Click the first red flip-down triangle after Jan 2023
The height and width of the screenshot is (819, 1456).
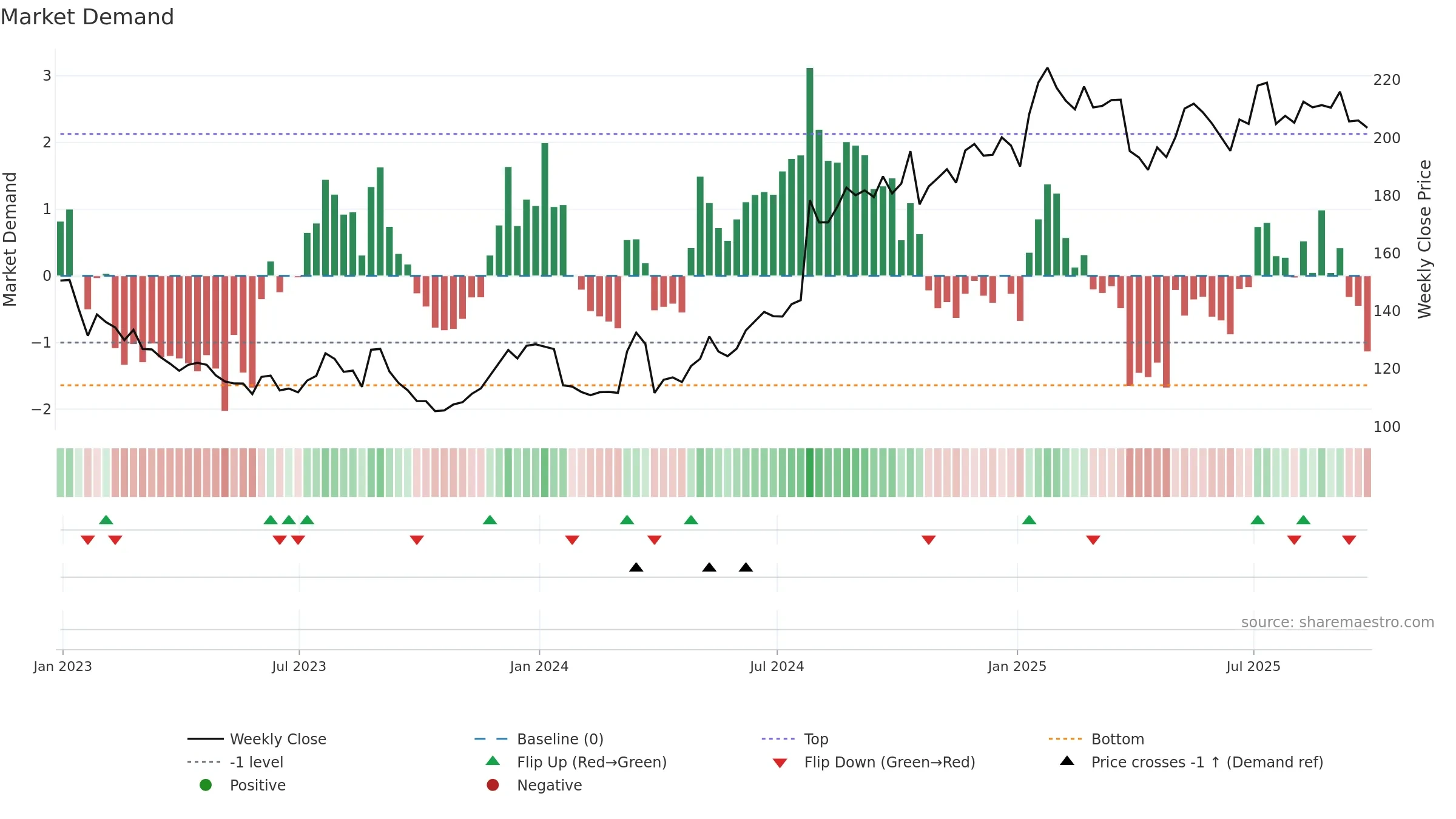88,540
